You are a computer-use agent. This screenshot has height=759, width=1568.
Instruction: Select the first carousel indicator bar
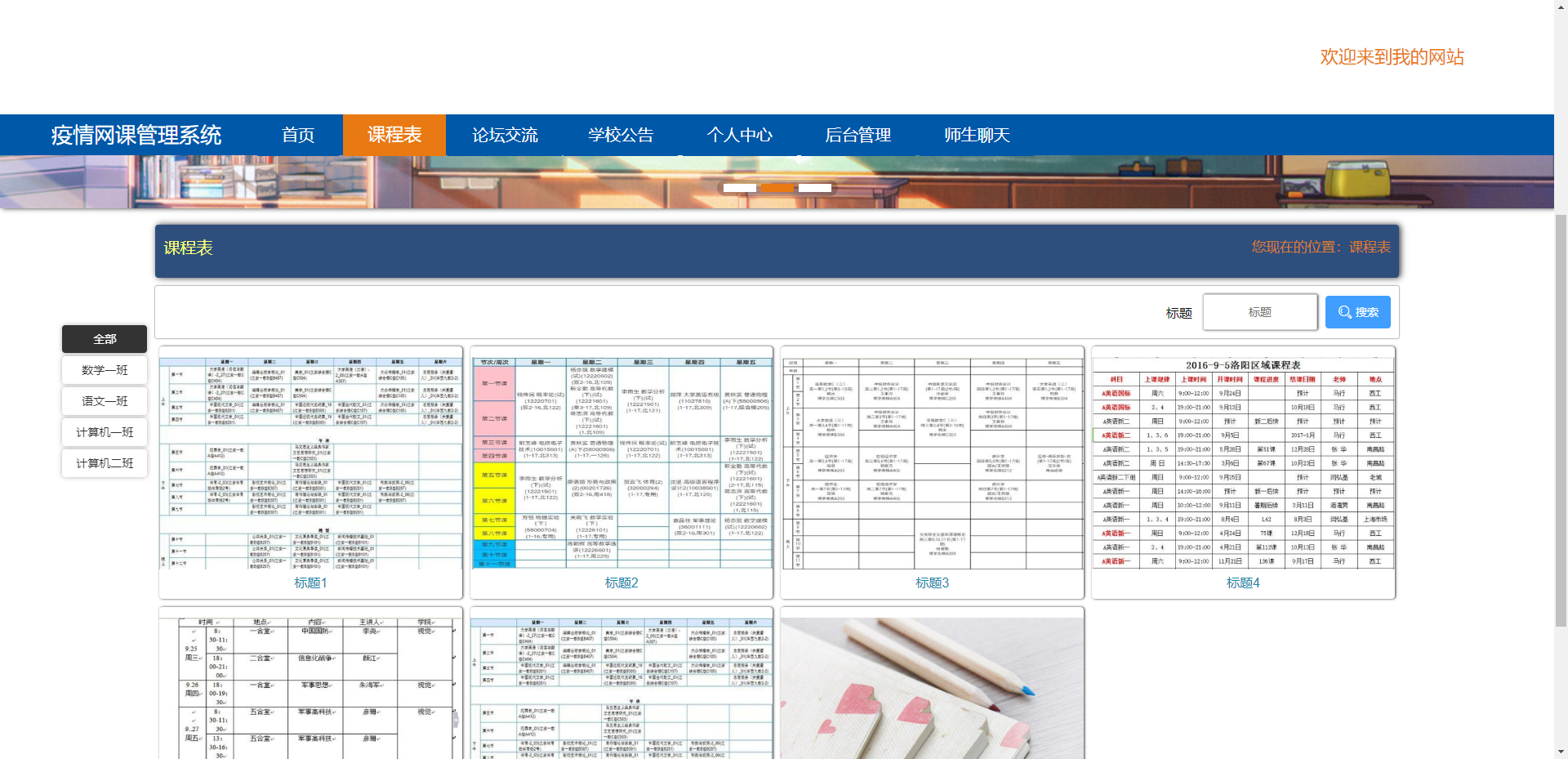[740, 188]
